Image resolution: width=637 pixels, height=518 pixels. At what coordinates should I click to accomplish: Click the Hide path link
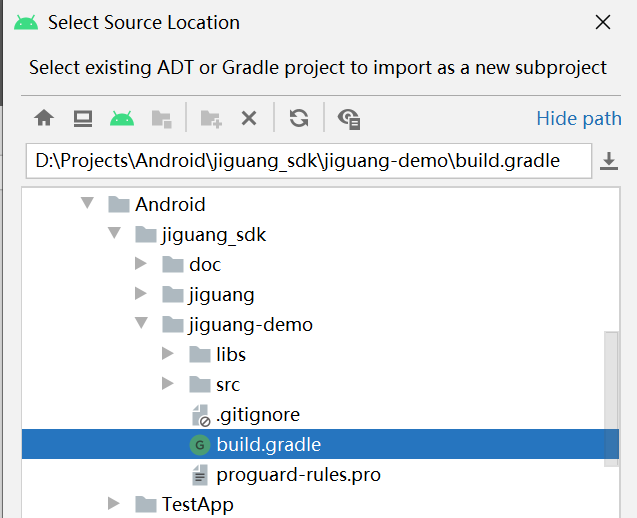tap(579, 119)
